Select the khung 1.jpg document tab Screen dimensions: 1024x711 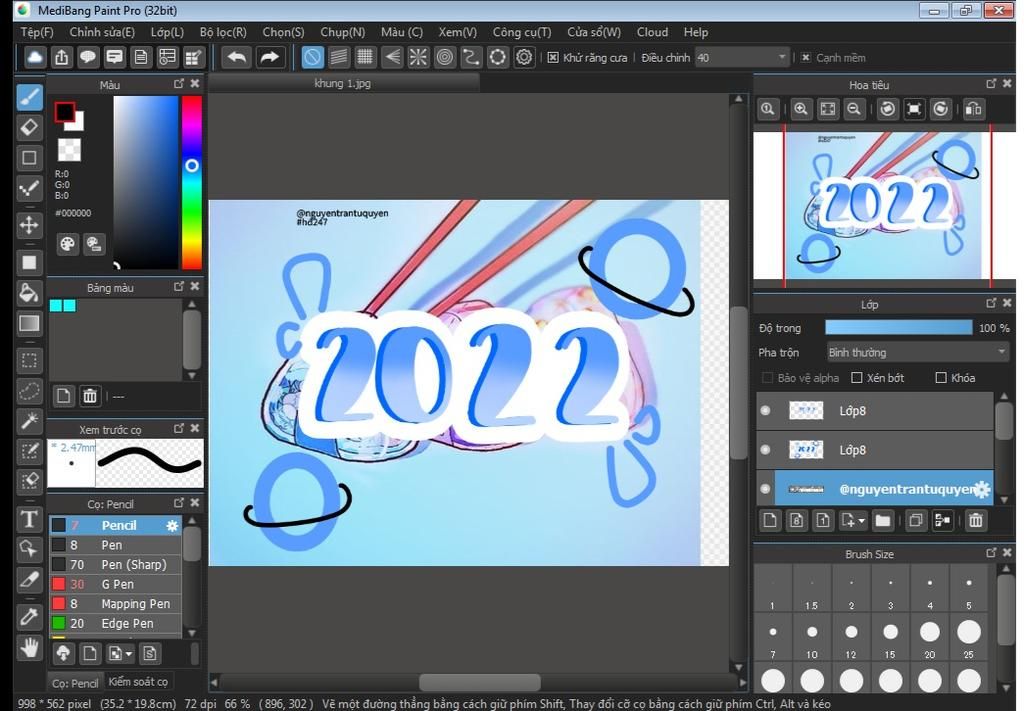[343, 83]
